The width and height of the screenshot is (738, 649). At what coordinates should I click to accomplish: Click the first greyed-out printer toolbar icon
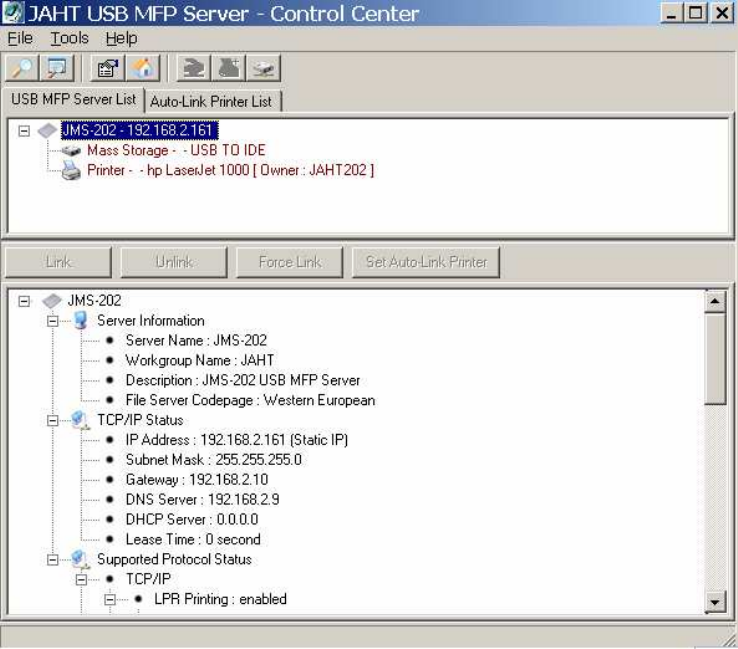pos(192,68)
